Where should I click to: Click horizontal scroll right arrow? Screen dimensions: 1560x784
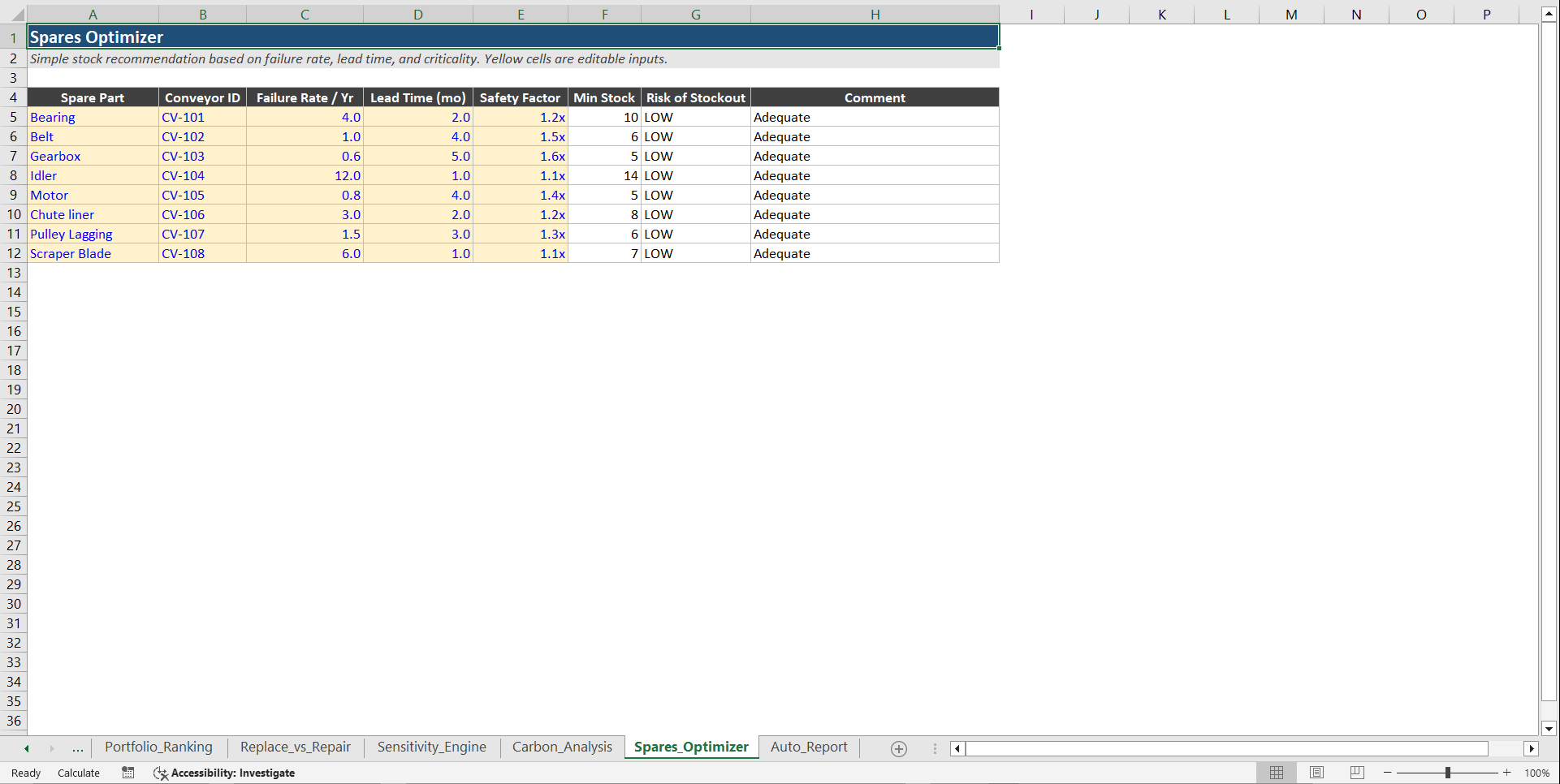pos(1532,748)
